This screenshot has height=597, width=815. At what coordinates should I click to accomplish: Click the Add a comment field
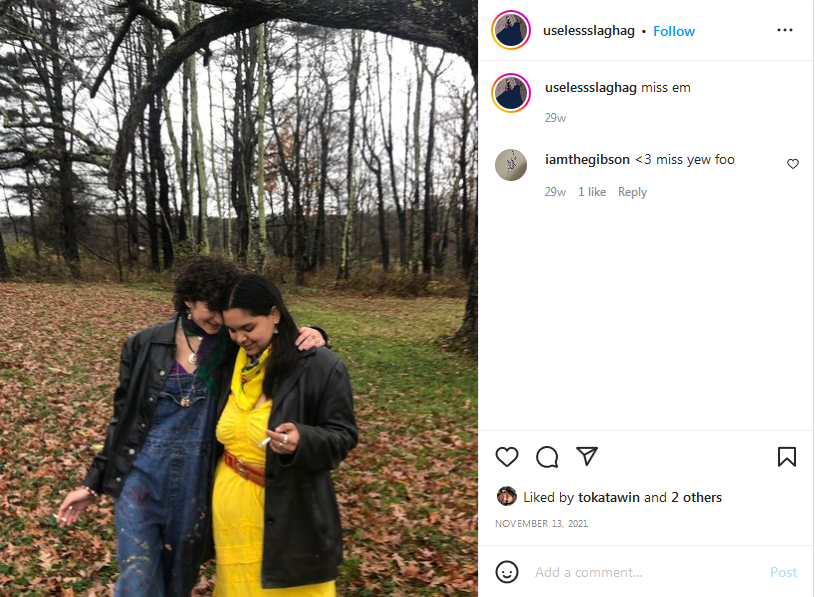tap(645, 572)
